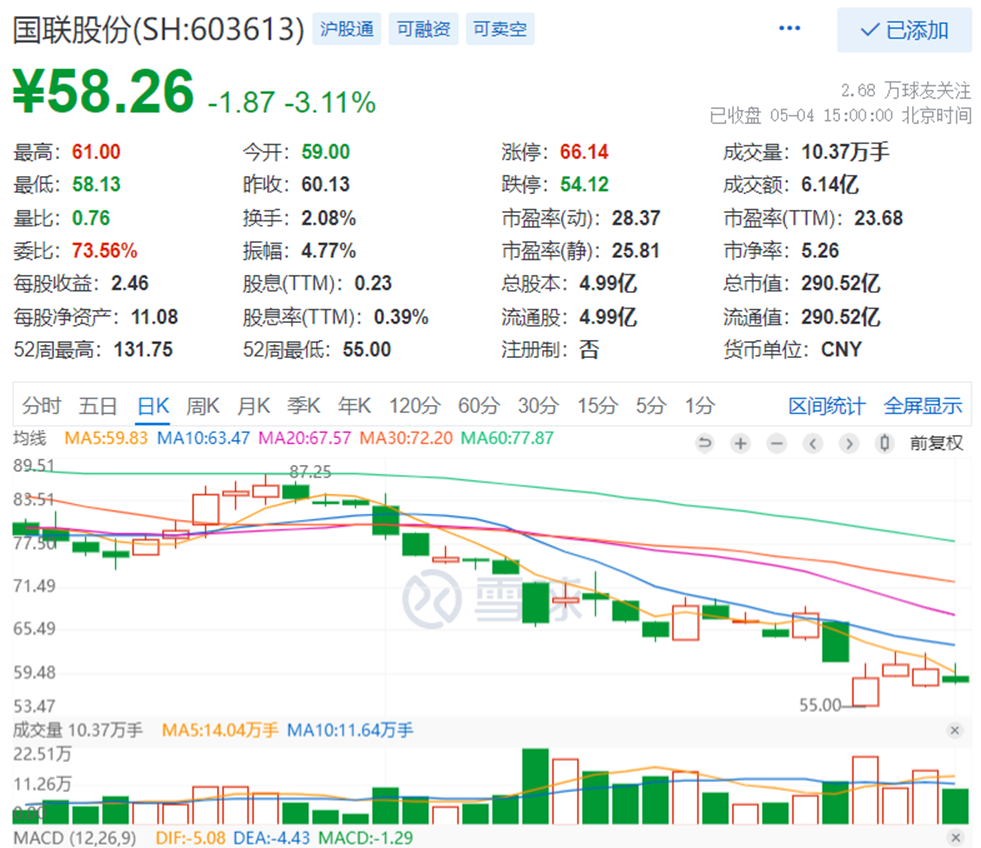Click the 委比 value 73.56%
The height and width of the screenshot is (848, 981).
click(x=104, y=251)
